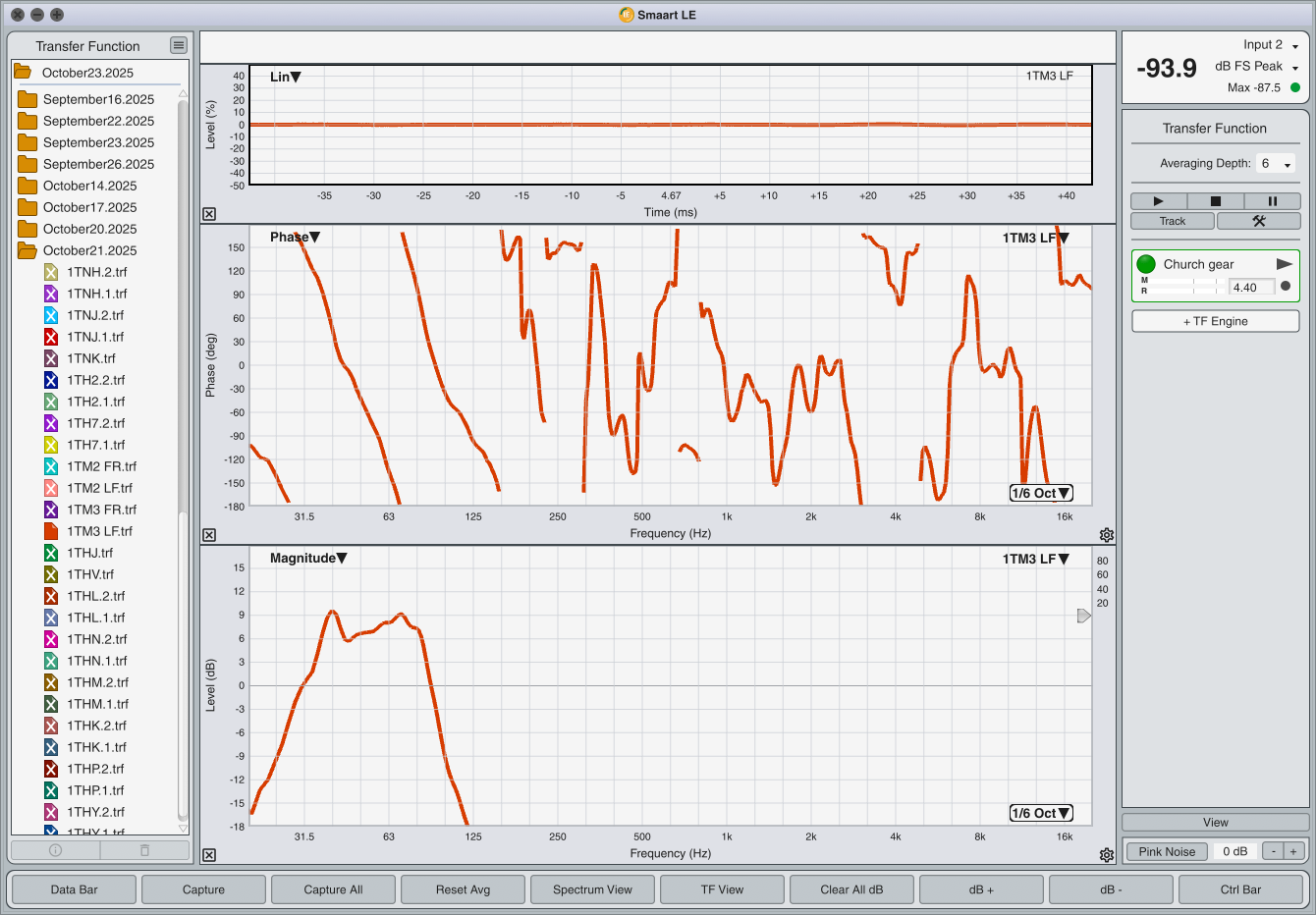Open the Averaging Depth dropdown
The image size is (1316, 915).
1277,164
